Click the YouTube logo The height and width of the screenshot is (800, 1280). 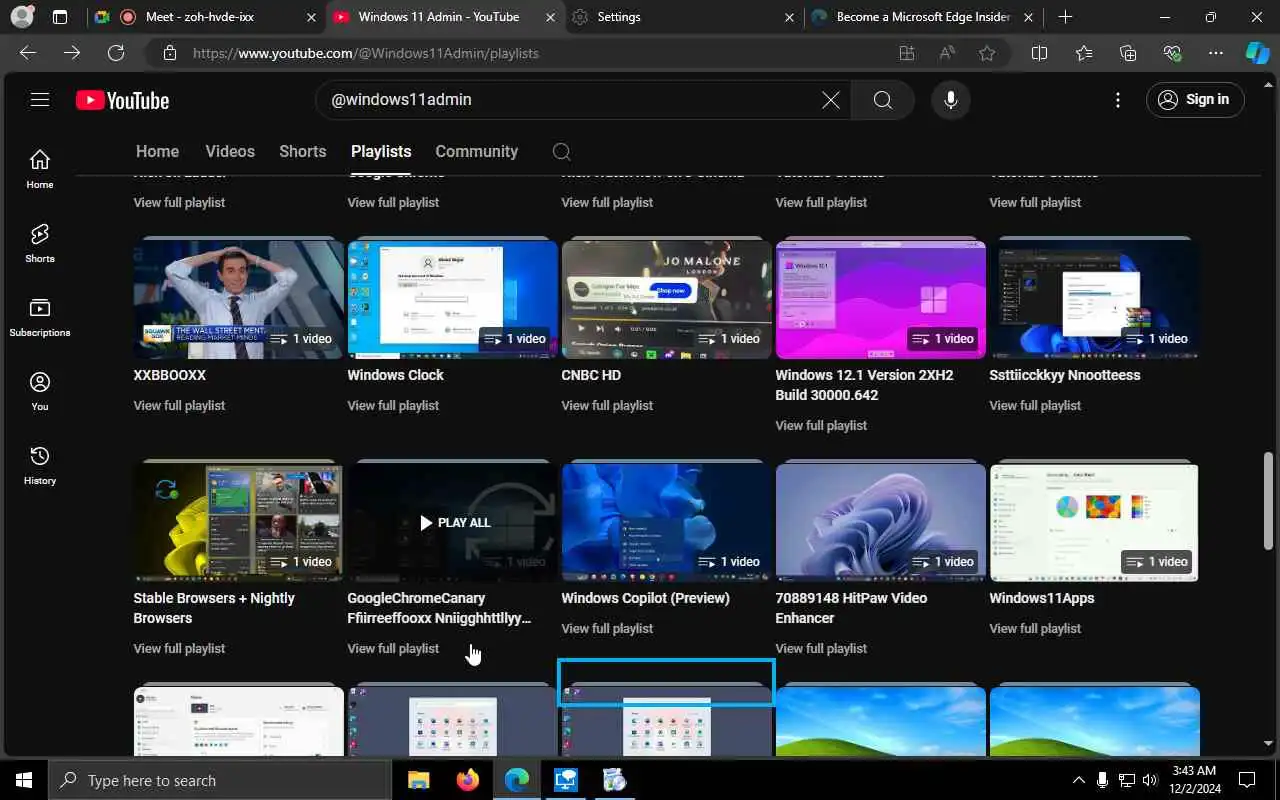click(122, 100)
